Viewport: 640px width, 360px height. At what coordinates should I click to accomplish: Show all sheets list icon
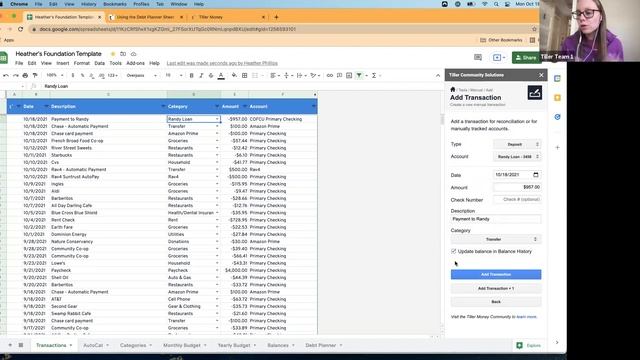pos(21,345)
